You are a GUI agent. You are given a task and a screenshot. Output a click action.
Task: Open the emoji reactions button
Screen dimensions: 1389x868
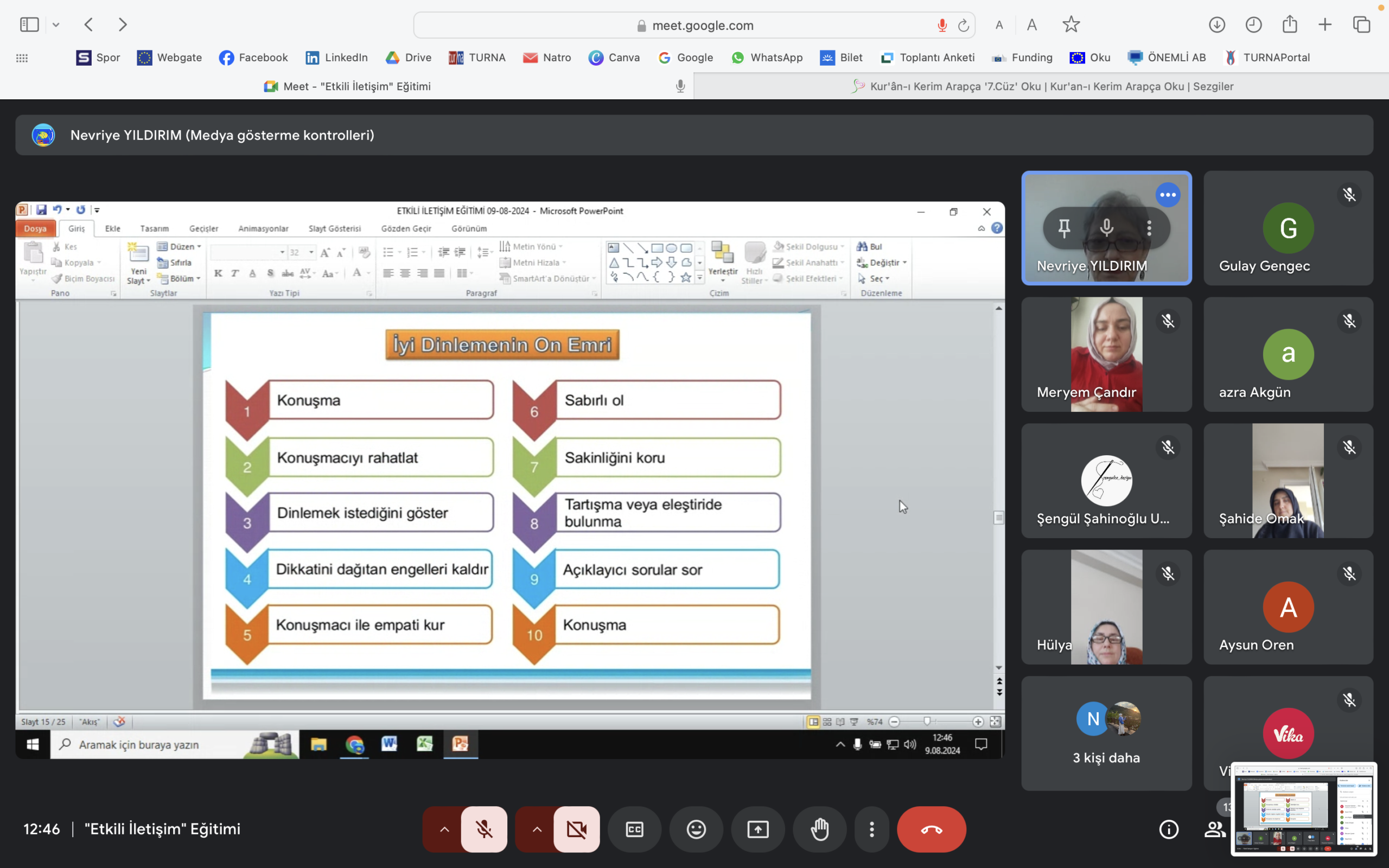696,829
